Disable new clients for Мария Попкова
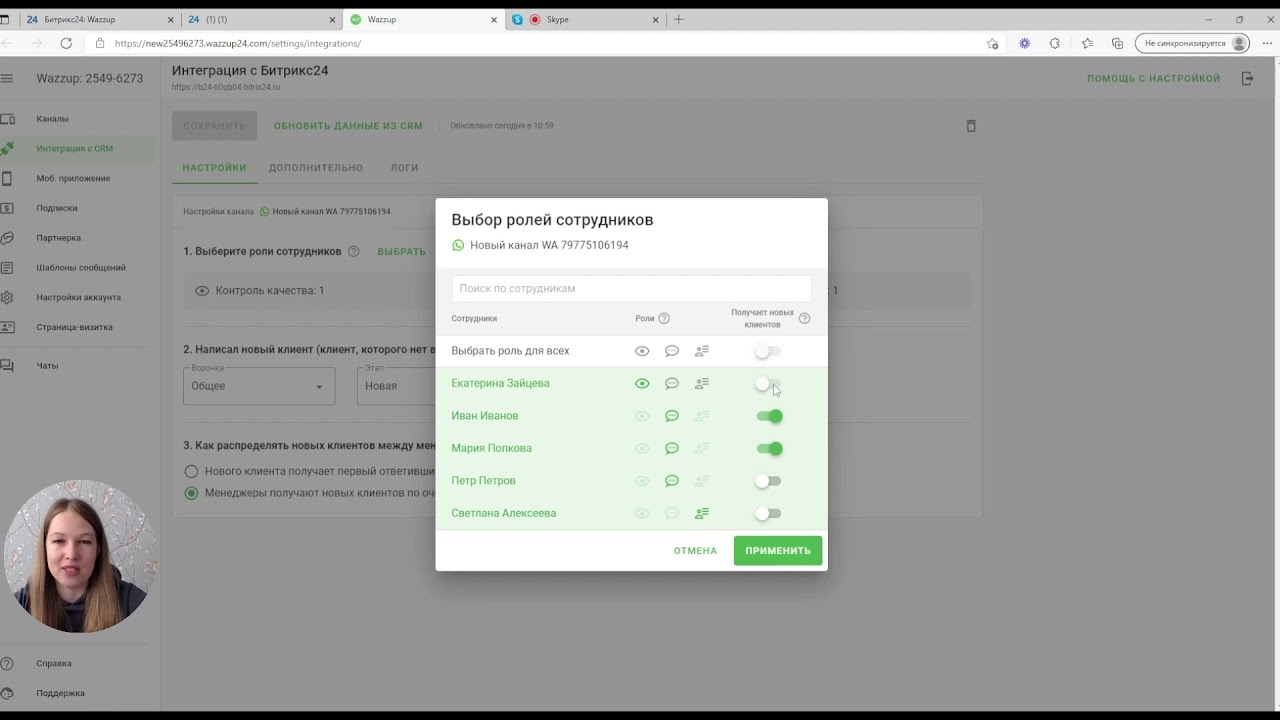The width and height of the screenshot is (1280, 720). [769, 448]
